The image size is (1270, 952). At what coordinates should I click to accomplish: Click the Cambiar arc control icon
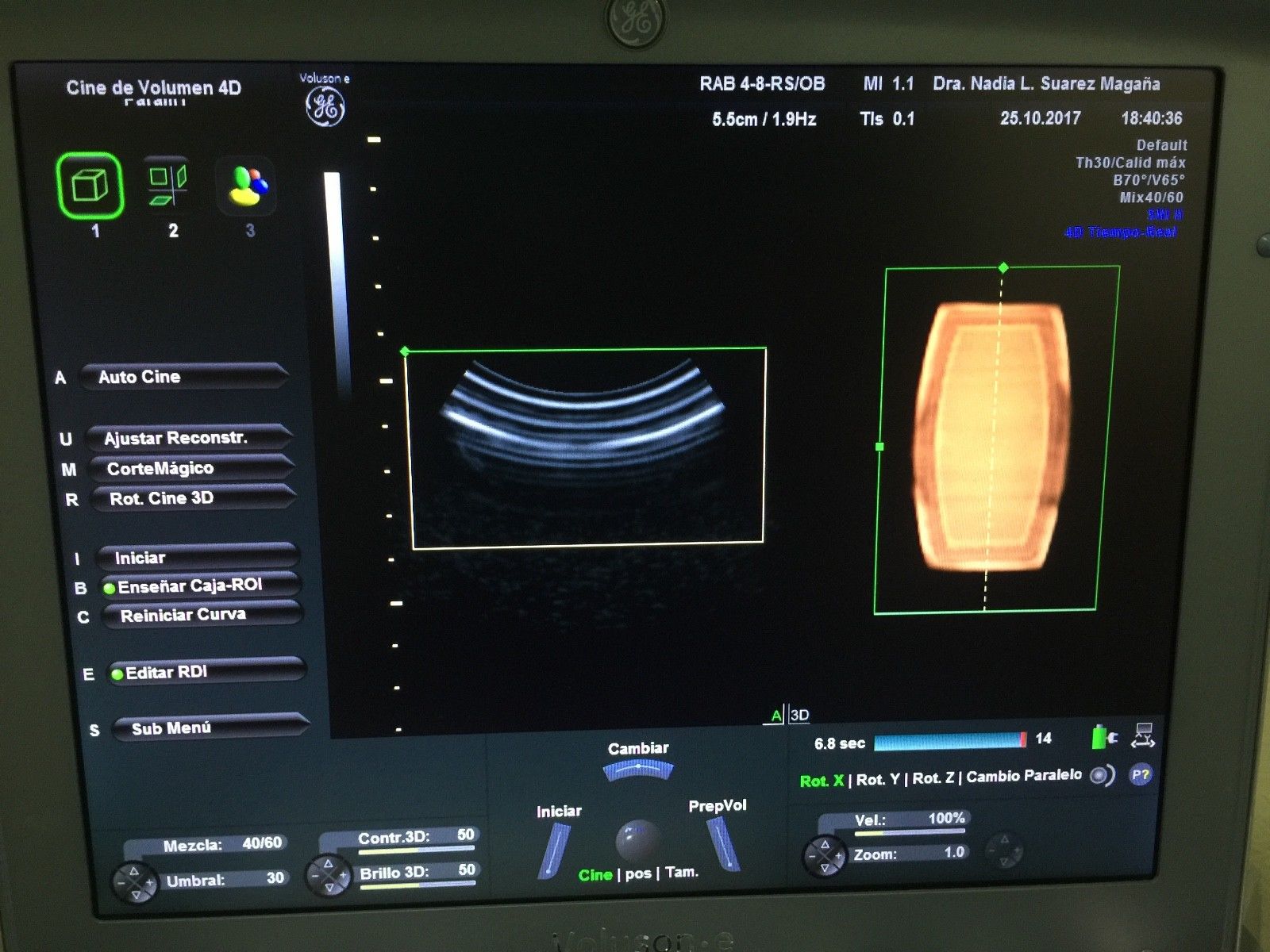coord(637,768)
